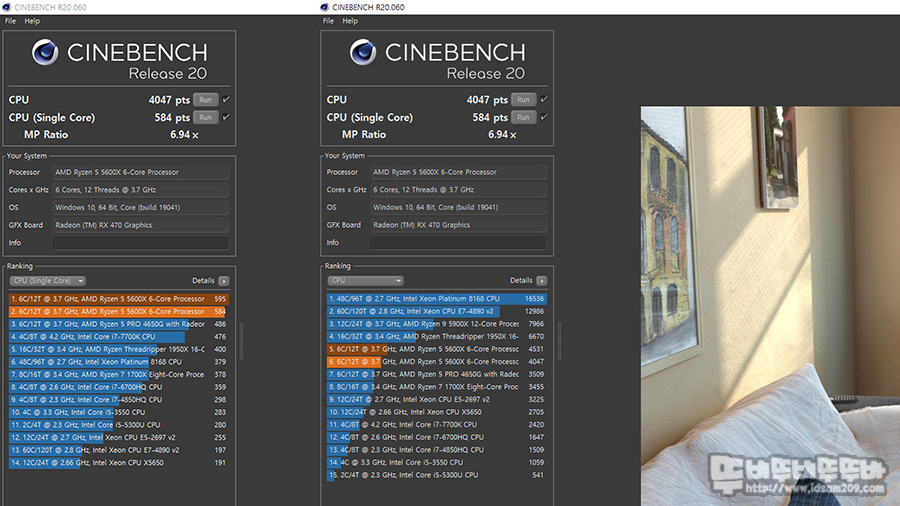900x506 pixels.
Task: Click Details arrow icon in right window
Action: point(542,281)
